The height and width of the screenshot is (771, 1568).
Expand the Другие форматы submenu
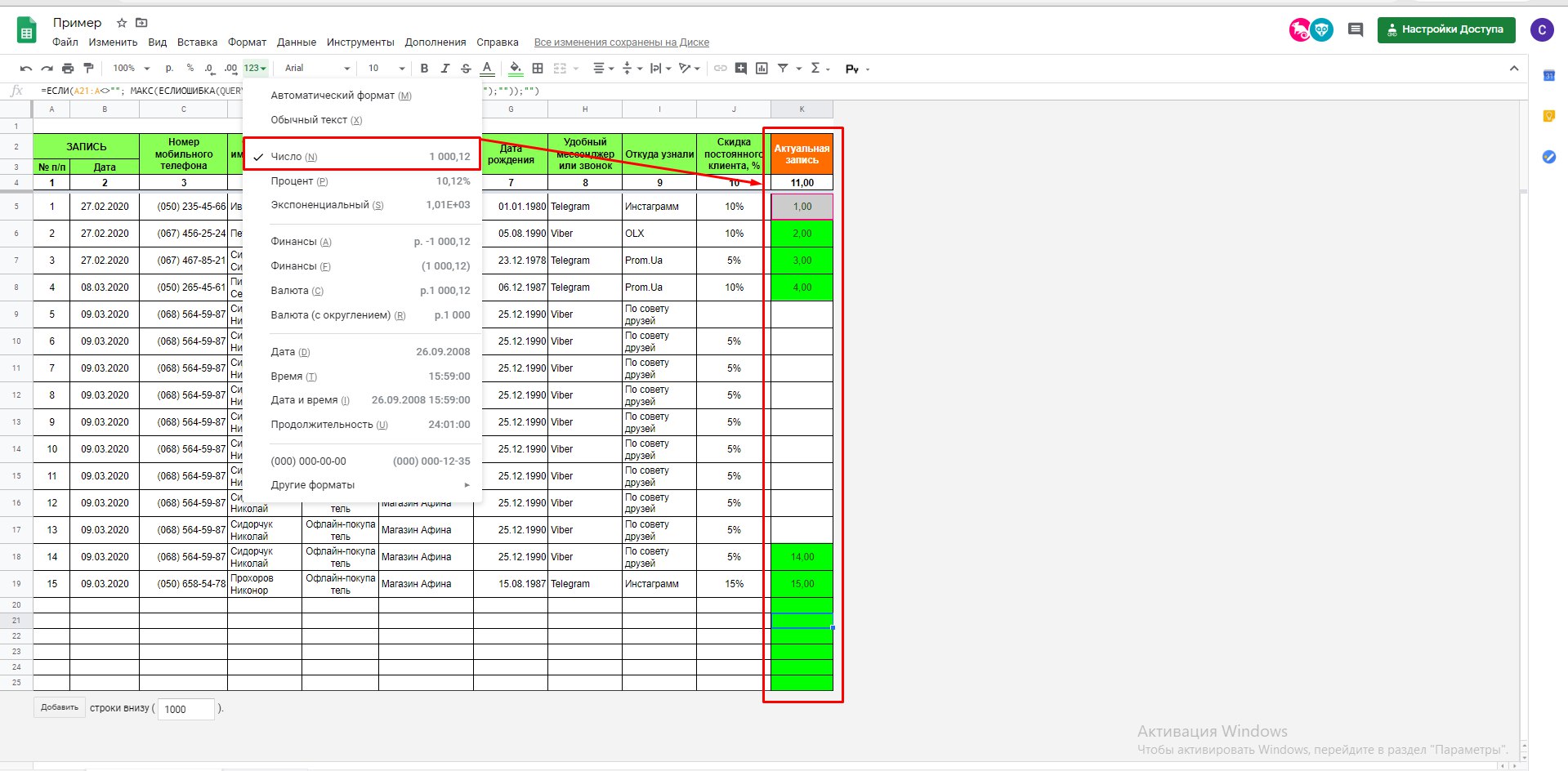click(363, 485)
